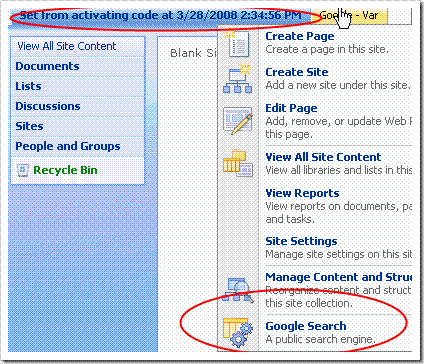This screenshot has height=364, width=424.
Task: Click the 'Blank Si' breadcrumb text
Action: (193, 53)
